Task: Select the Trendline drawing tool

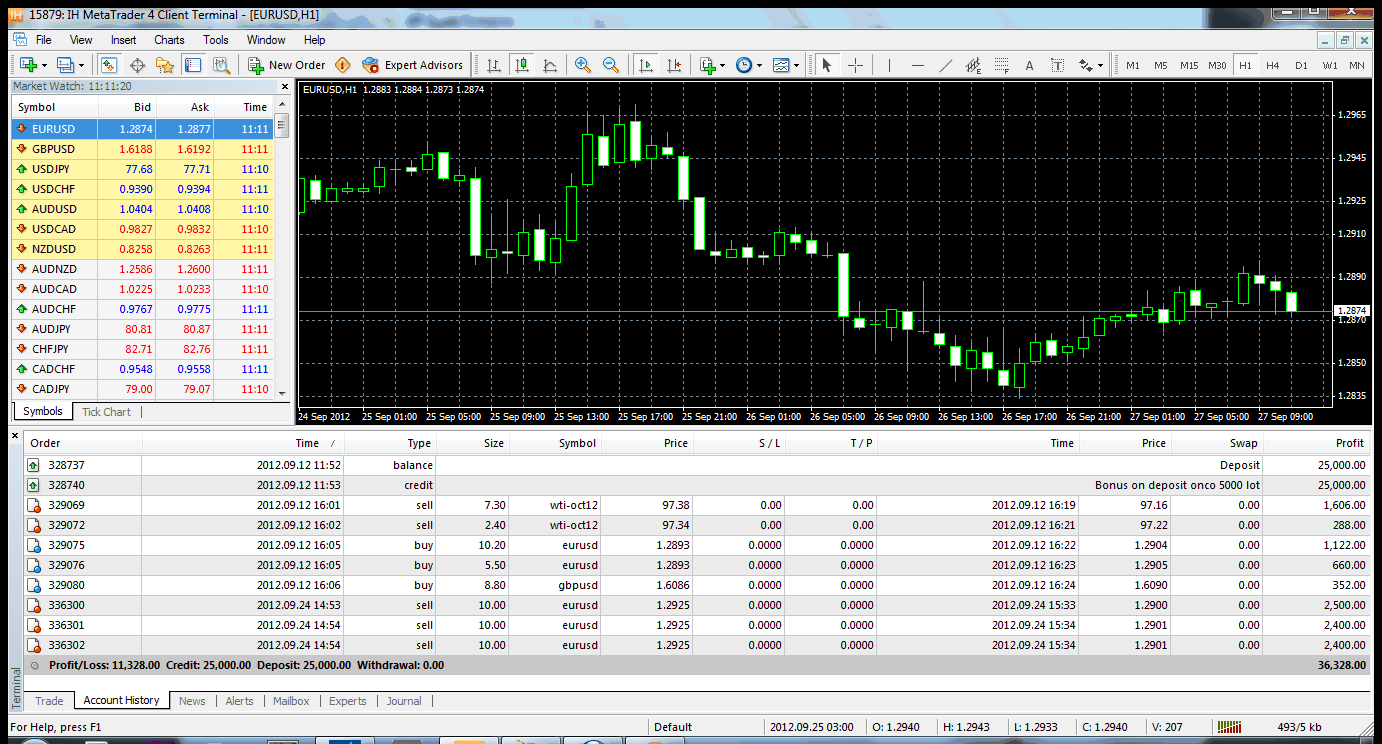Action: (x=945, y=65)
